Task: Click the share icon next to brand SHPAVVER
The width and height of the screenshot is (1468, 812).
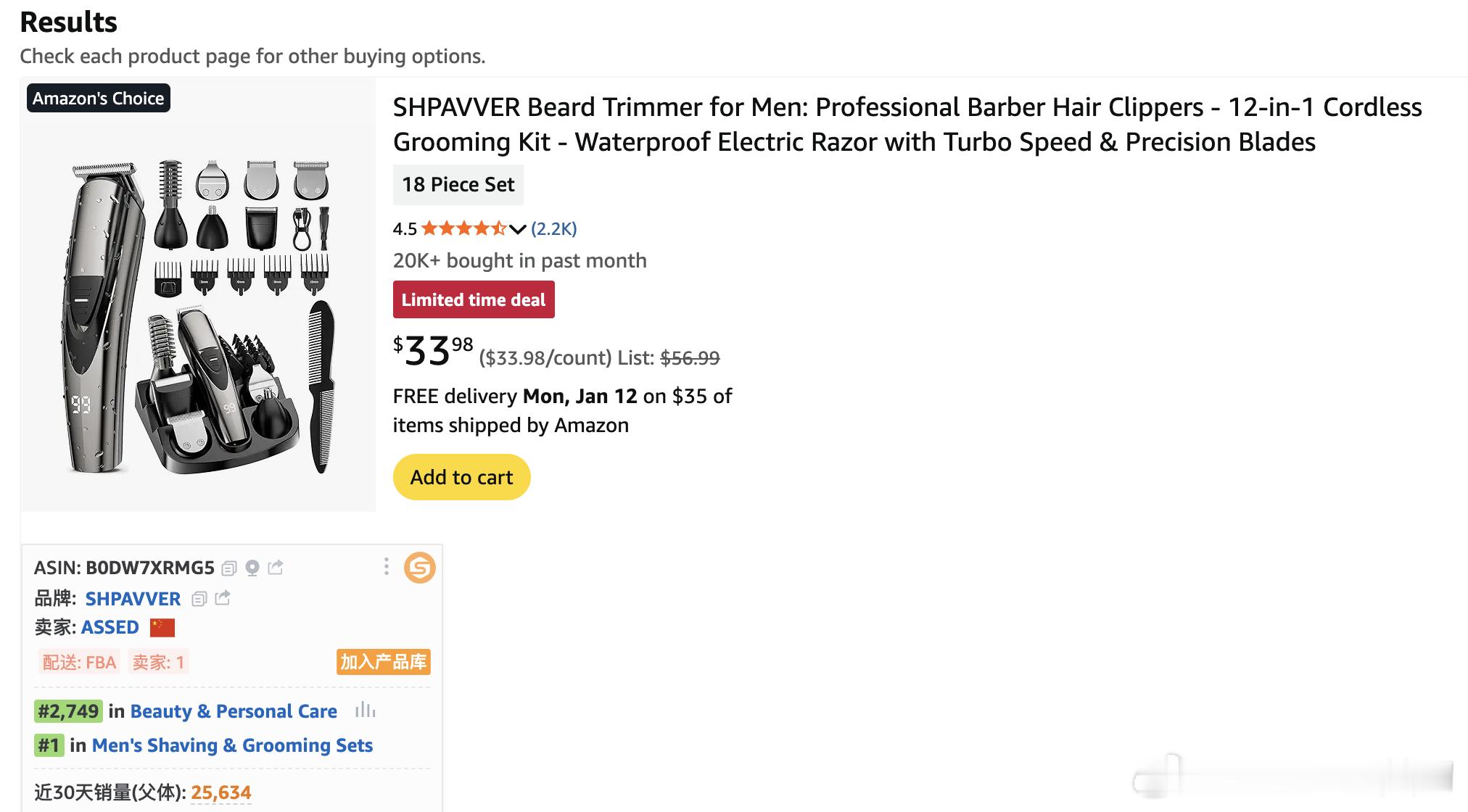Action: click(x=223, y=598)
